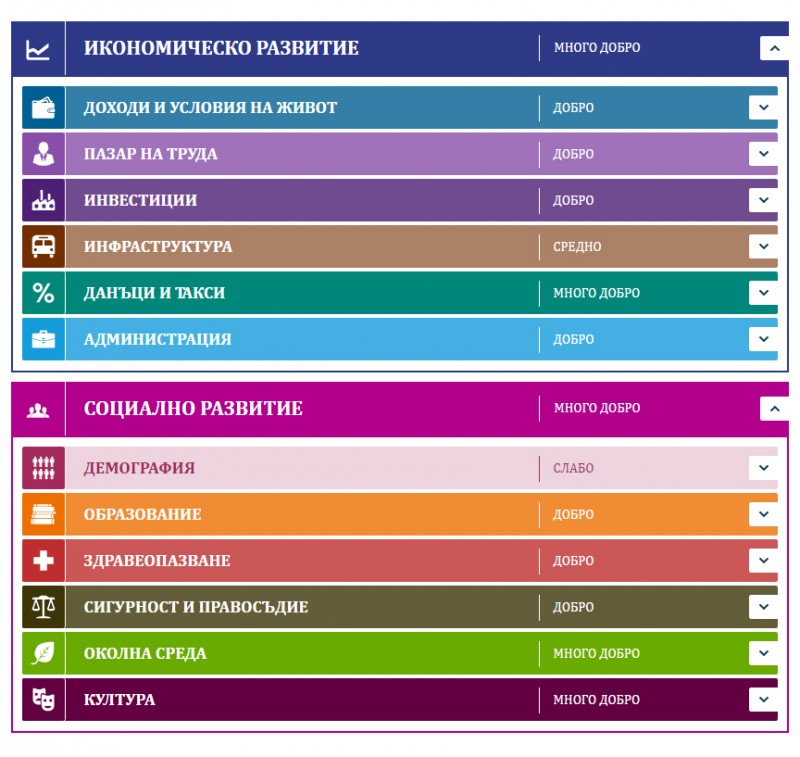Click the Много добро rating on Околна среда
The width and height of the screenshot is (800, 757).
[596, 654]
